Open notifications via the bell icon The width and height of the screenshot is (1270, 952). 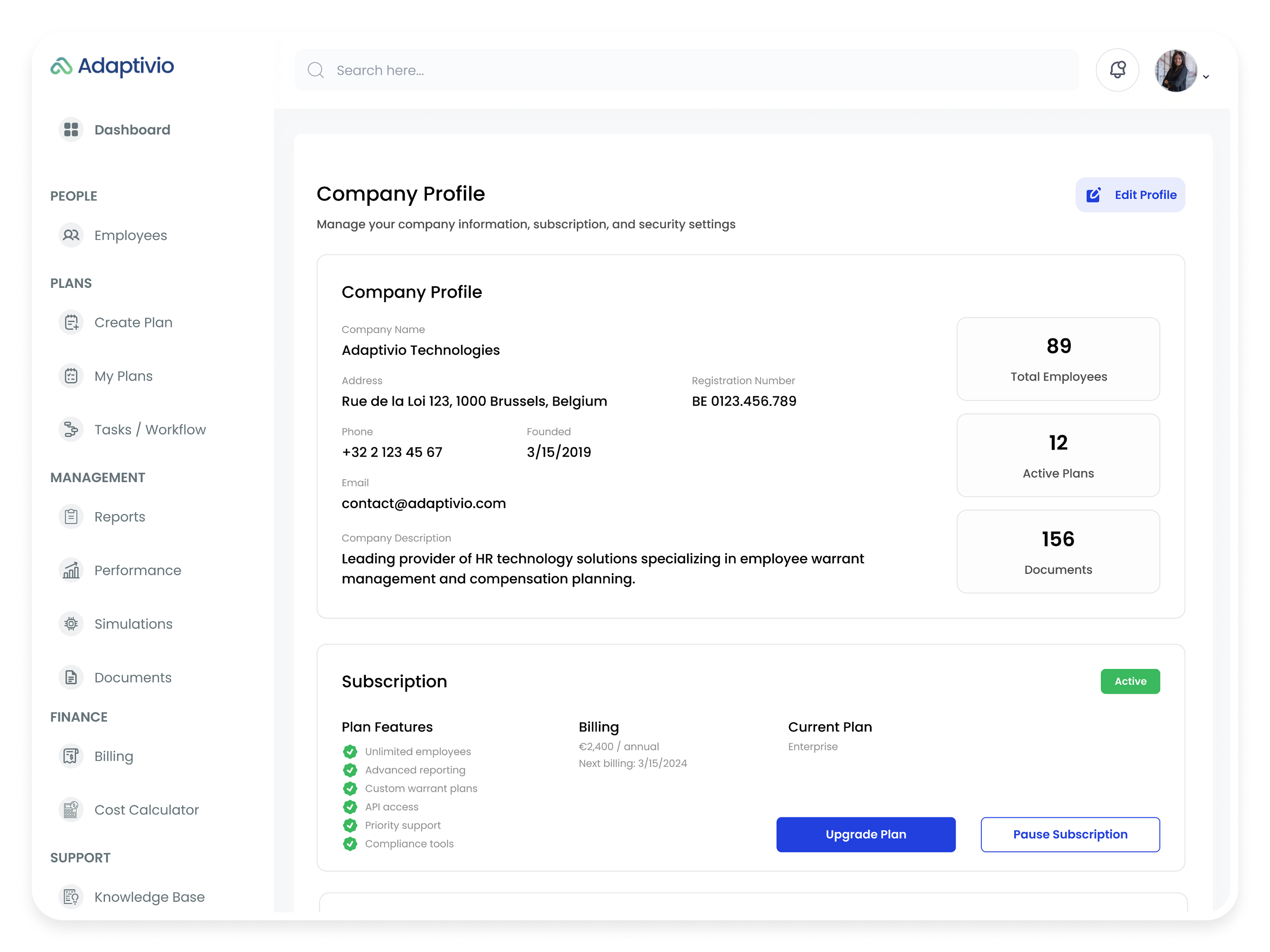pyautogui.click(x=1117, y=69)
